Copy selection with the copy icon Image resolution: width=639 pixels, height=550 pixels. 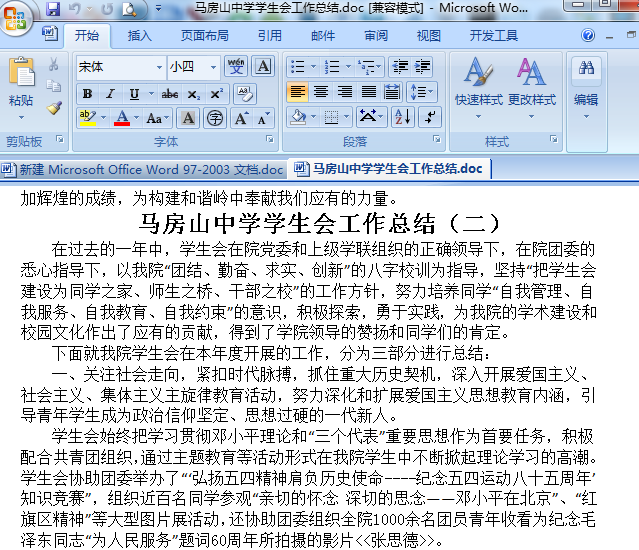53,86
